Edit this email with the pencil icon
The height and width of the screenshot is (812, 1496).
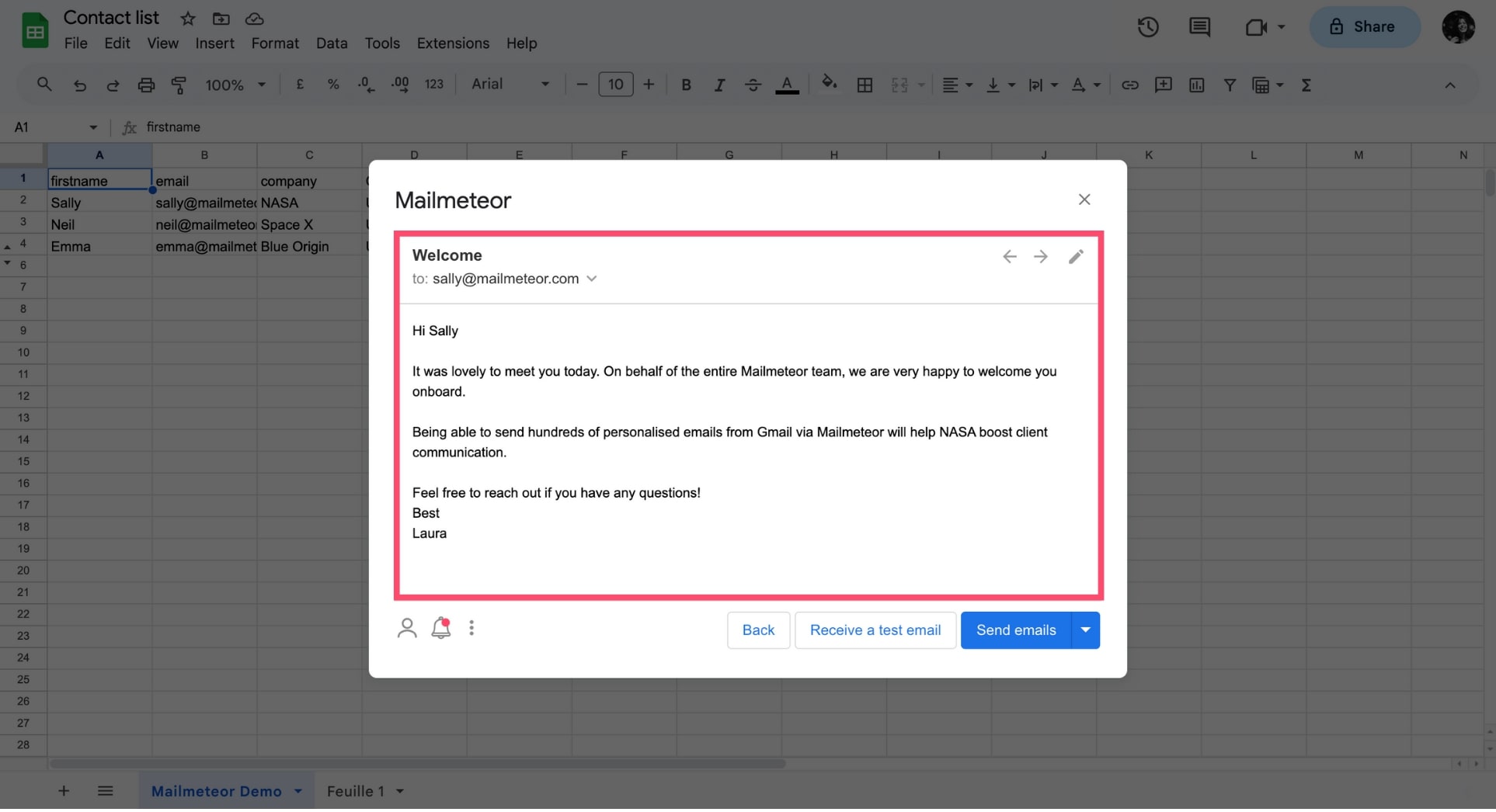point(1076,256)
